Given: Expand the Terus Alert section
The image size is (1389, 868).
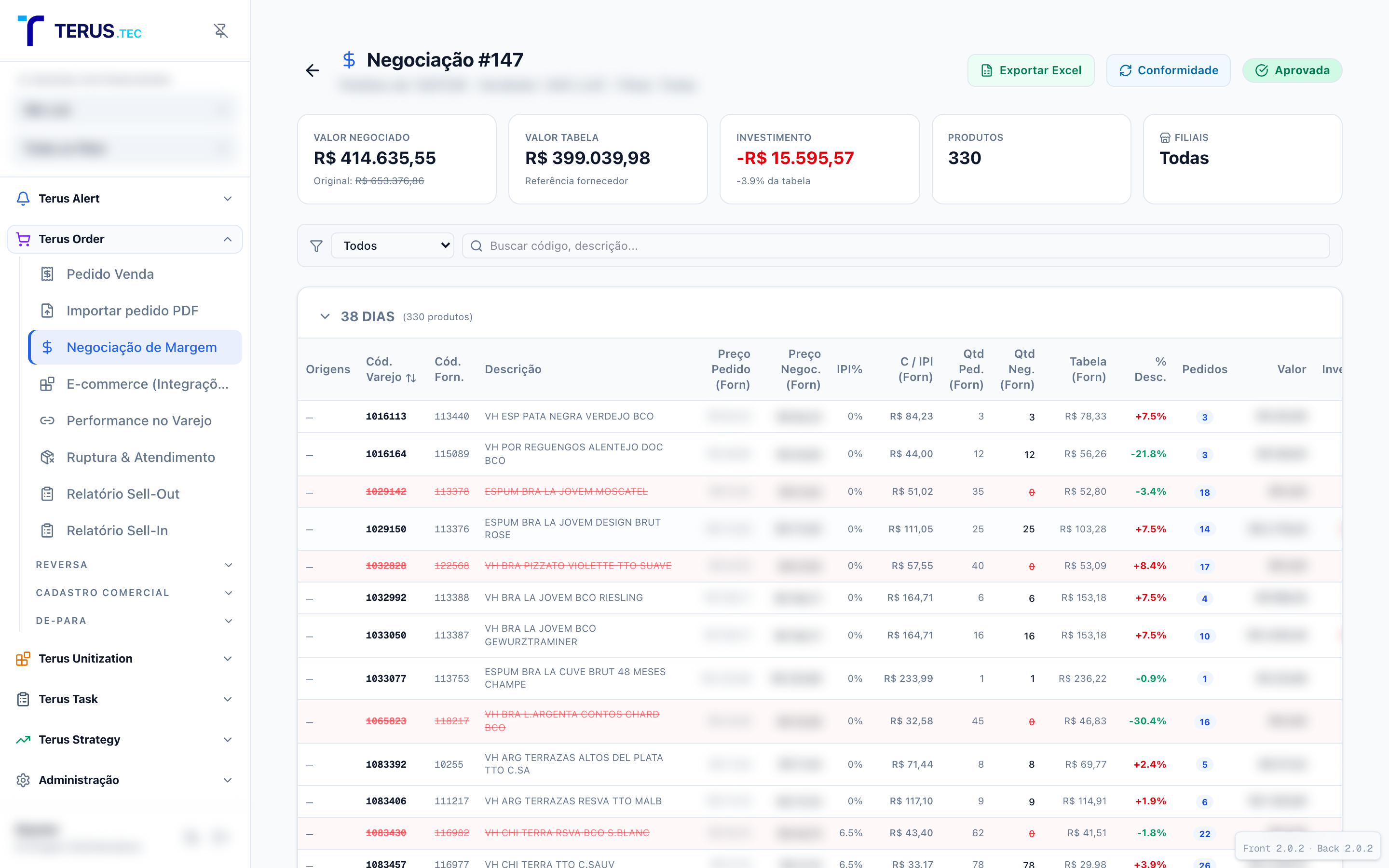Looking at the screenshot, I should point(228,199).
